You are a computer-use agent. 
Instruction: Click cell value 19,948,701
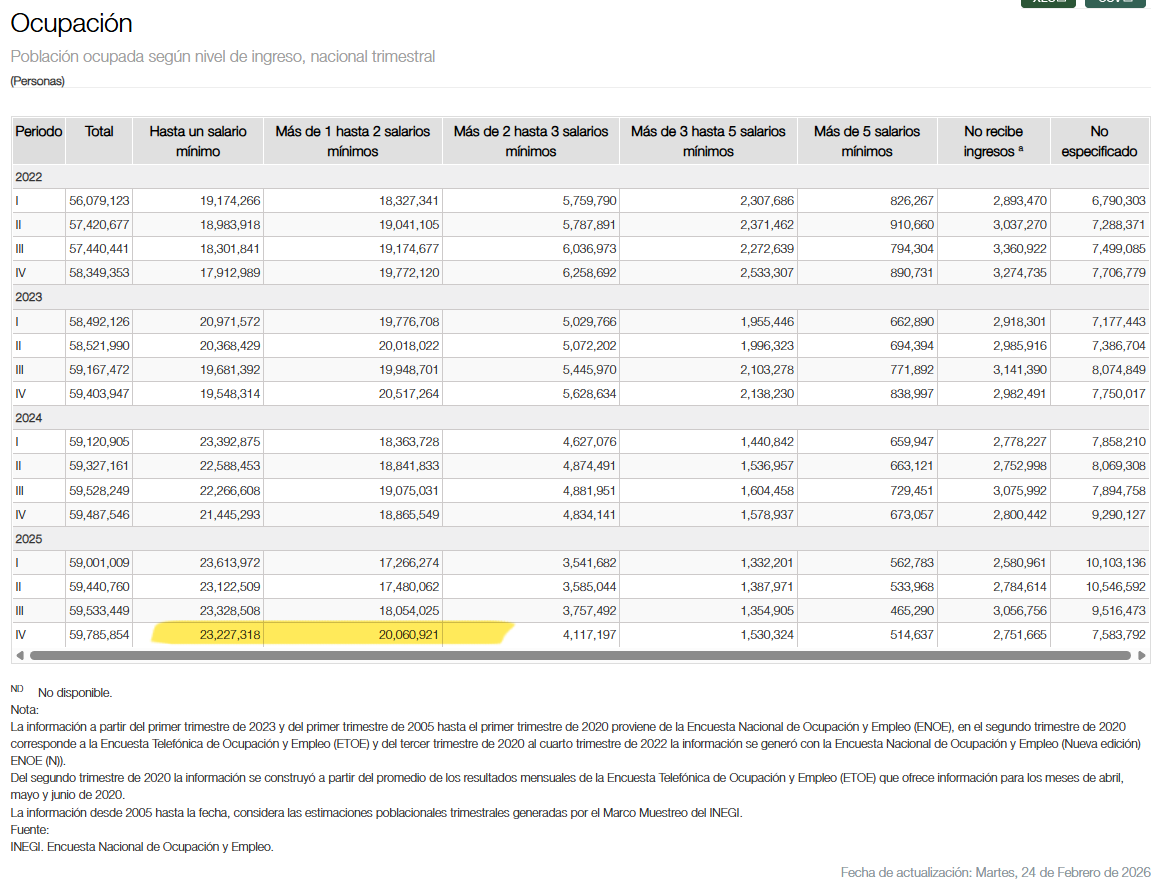(409, 369)
